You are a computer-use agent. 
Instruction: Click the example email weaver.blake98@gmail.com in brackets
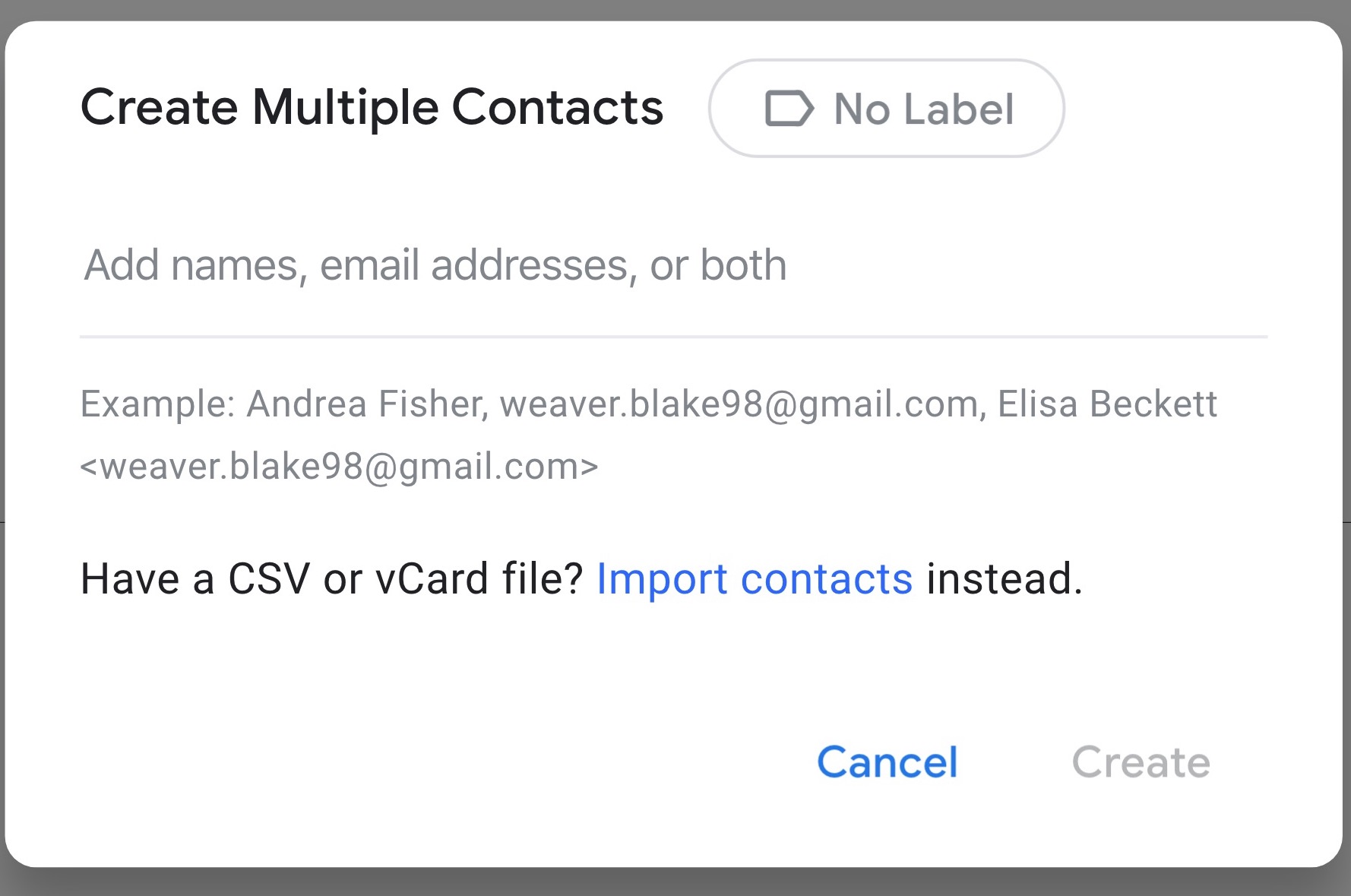click(339, 467)
